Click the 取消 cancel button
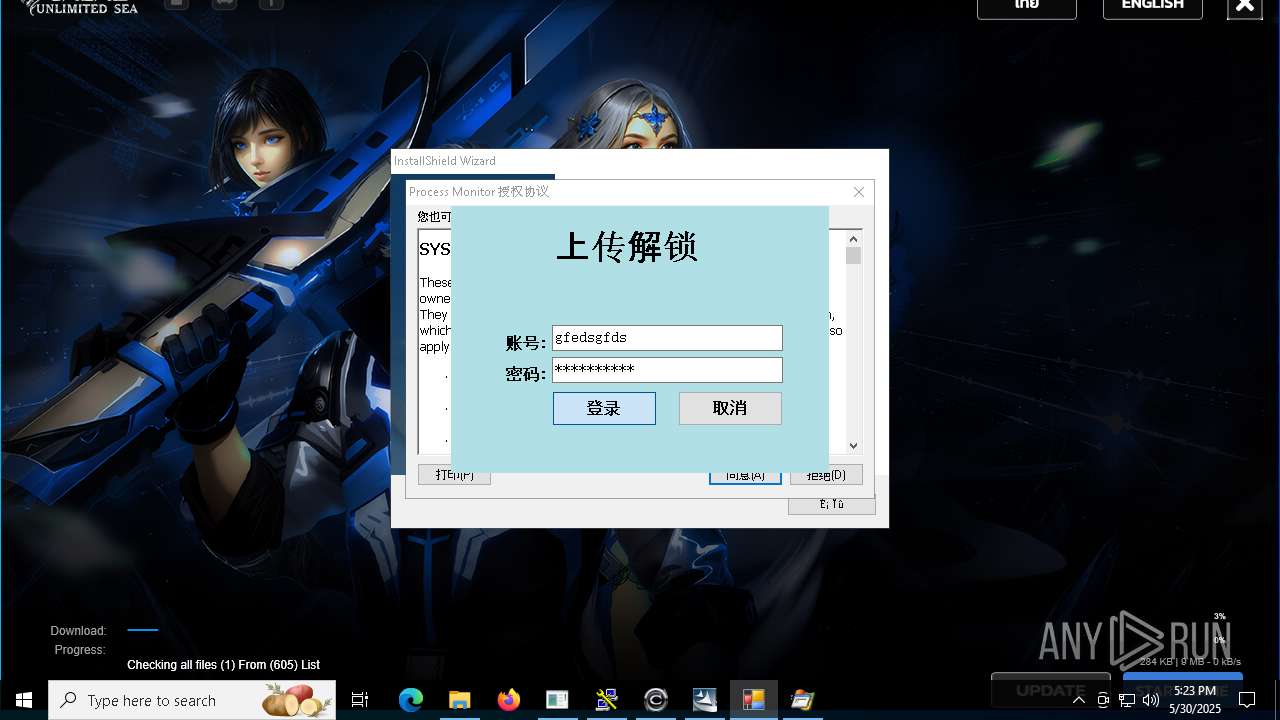Image resolution: width=1280 pixels, height=720 pixels. 730,408
